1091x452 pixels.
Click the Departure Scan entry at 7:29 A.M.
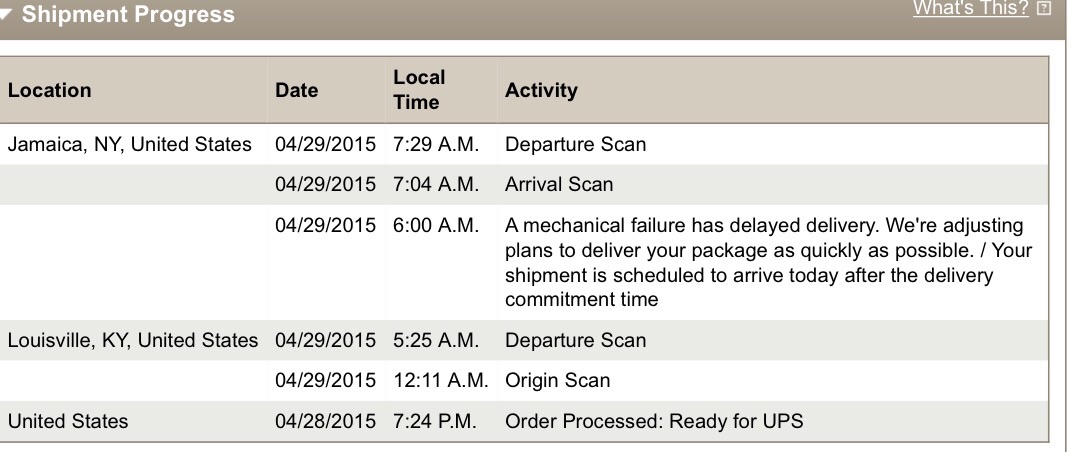tap(575, 145)
